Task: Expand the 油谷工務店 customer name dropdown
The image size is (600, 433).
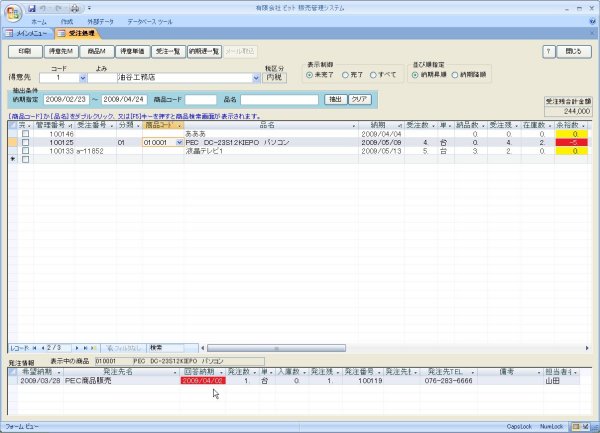Action: tap(255, 77)
